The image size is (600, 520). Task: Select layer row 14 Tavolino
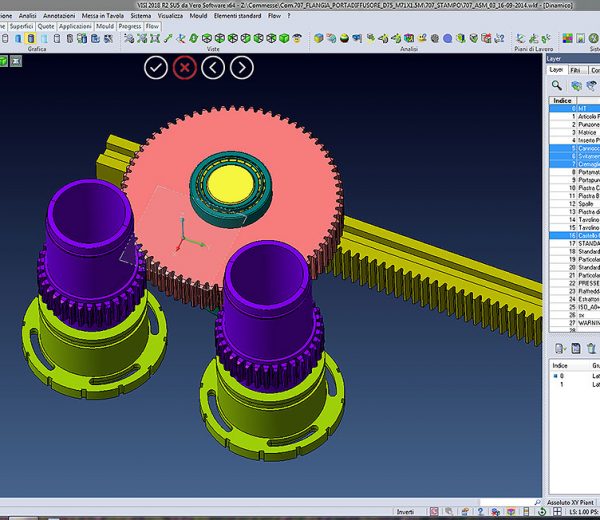pos(575,220)
